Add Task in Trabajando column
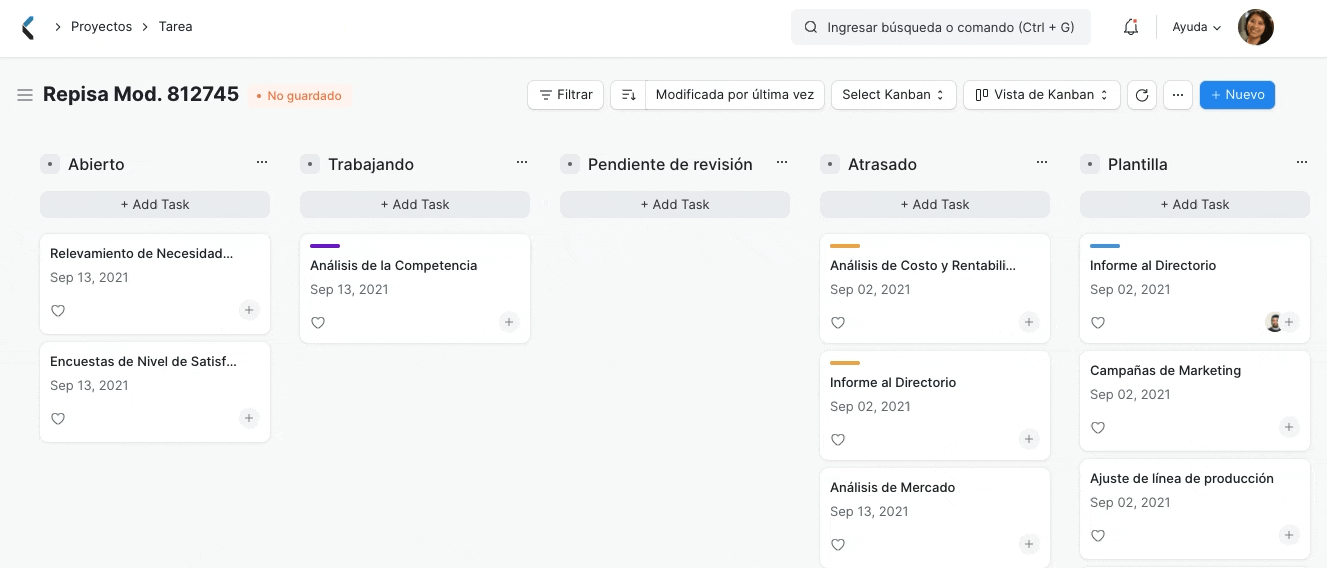The height and width of the screenshot is (568, 1327). tap(415, 204)
